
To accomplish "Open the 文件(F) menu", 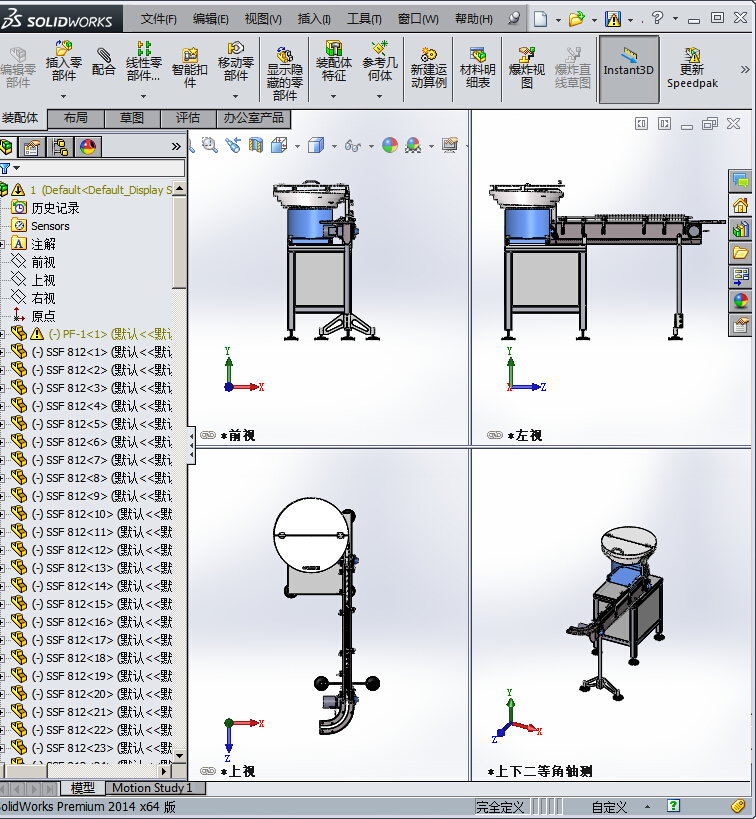I will coord(159,19).
